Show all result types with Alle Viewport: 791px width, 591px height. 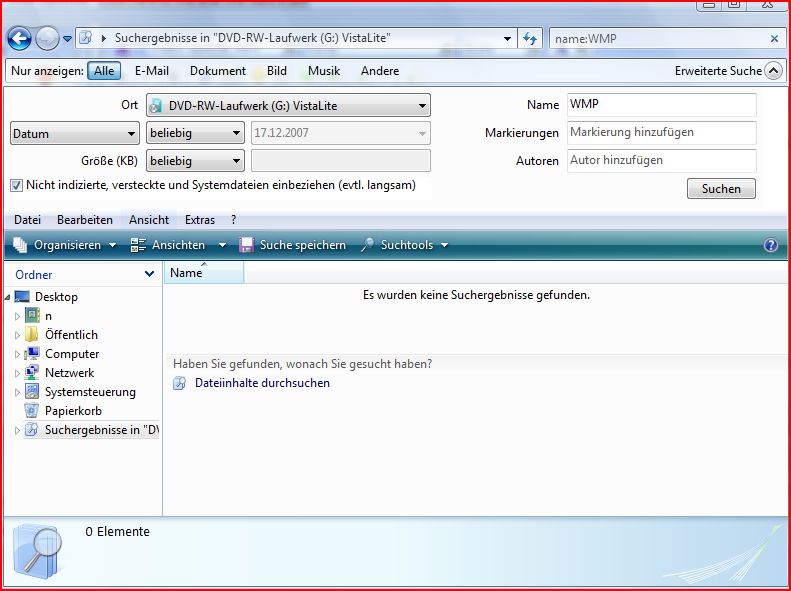coord(104,71)
